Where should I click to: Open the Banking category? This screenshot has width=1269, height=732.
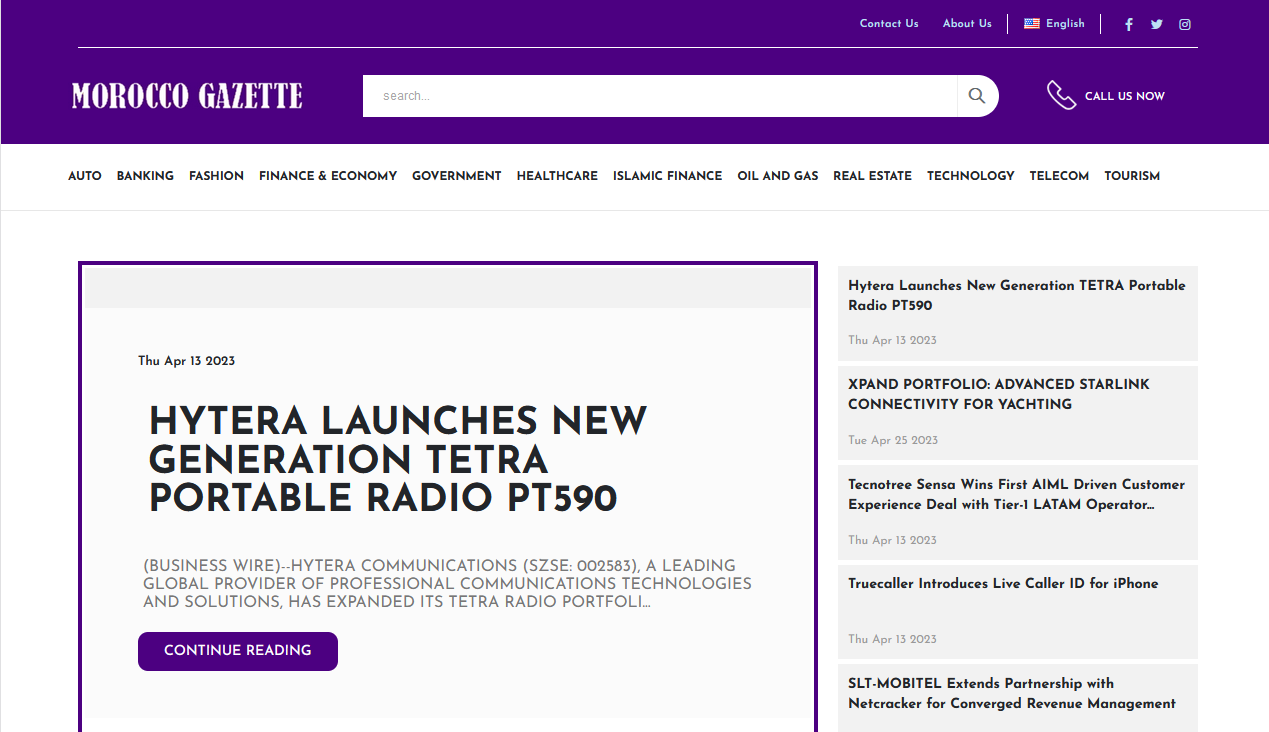point(145,176)
